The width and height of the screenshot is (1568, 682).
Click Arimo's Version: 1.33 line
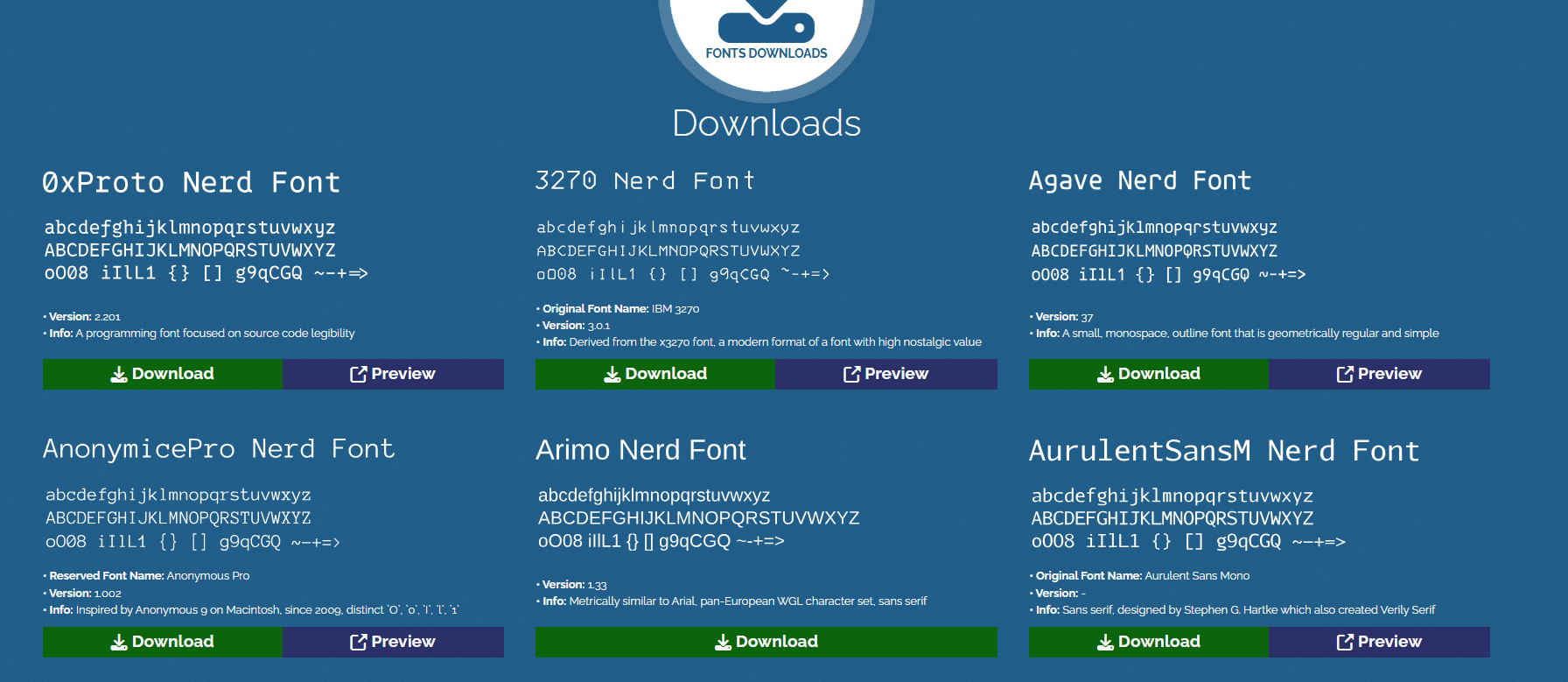click(571, 585)
